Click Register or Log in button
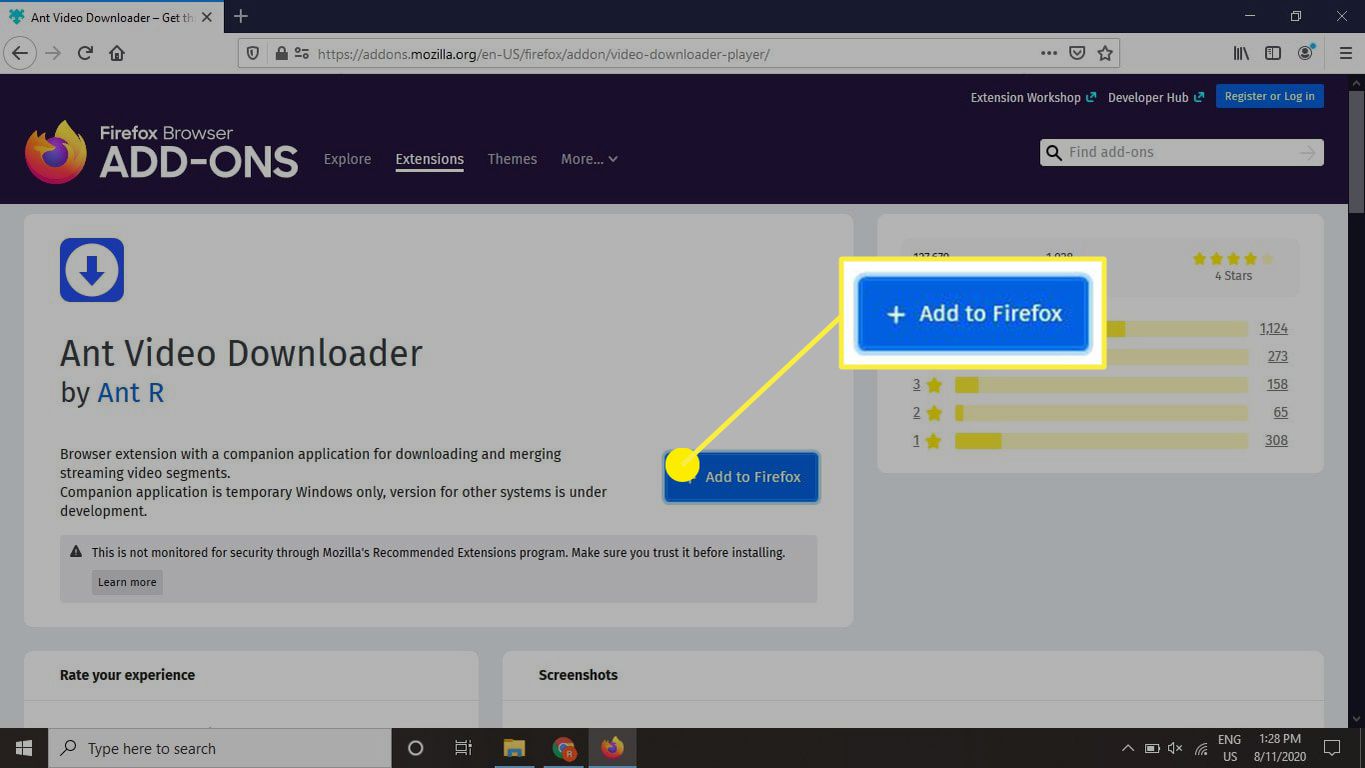 tap(1269, 96)
